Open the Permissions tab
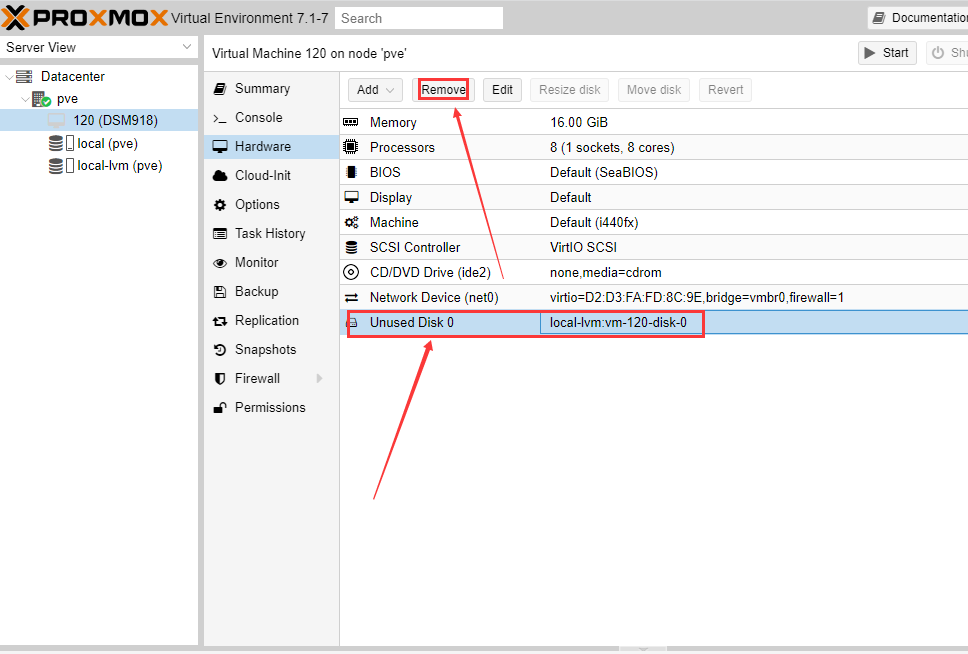The width and height of the screenshot is (968, 654). 272,408
